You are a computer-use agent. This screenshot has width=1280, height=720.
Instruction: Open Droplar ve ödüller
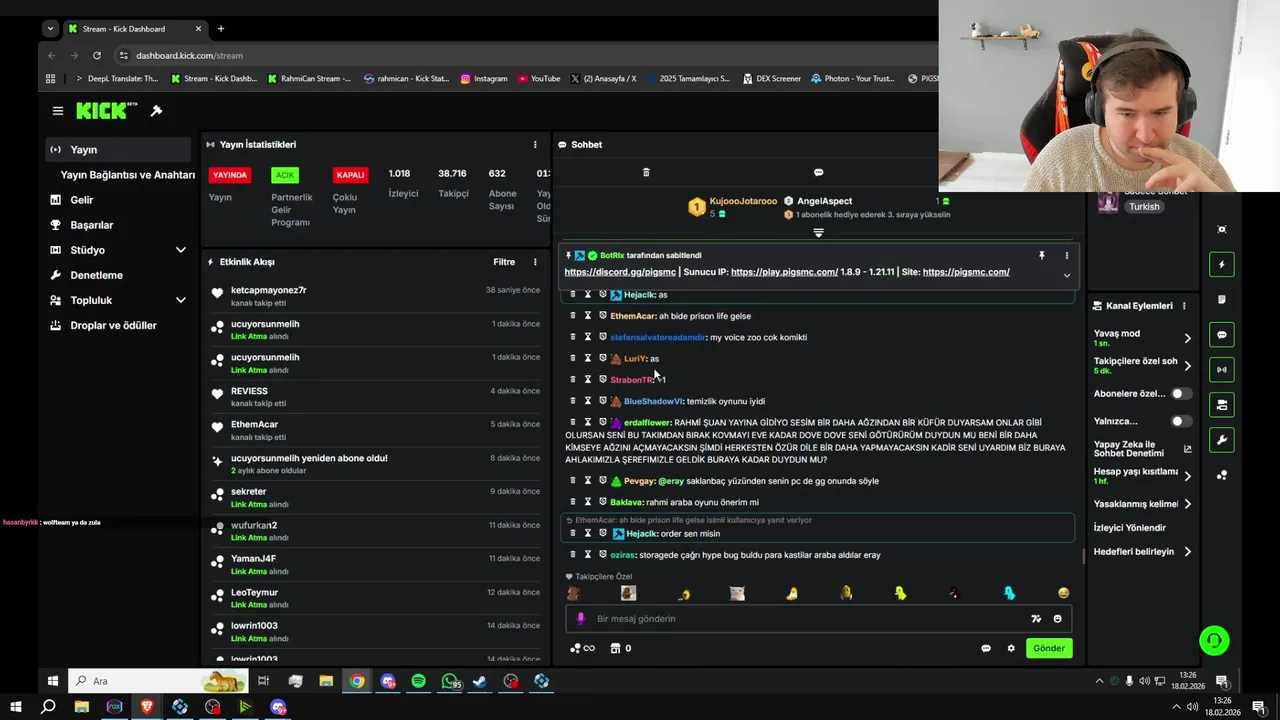tap(113, 325)
